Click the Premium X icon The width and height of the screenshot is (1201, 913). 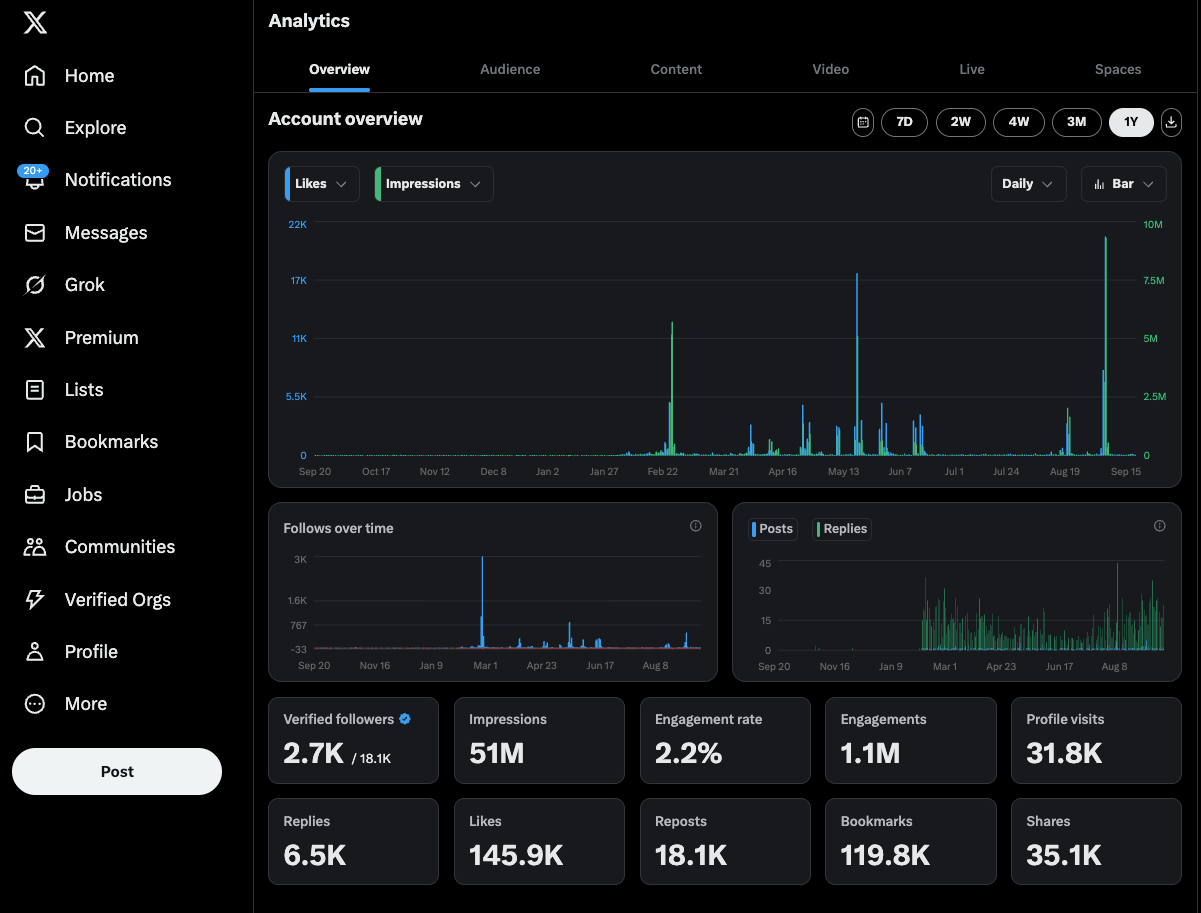point(35,338)
